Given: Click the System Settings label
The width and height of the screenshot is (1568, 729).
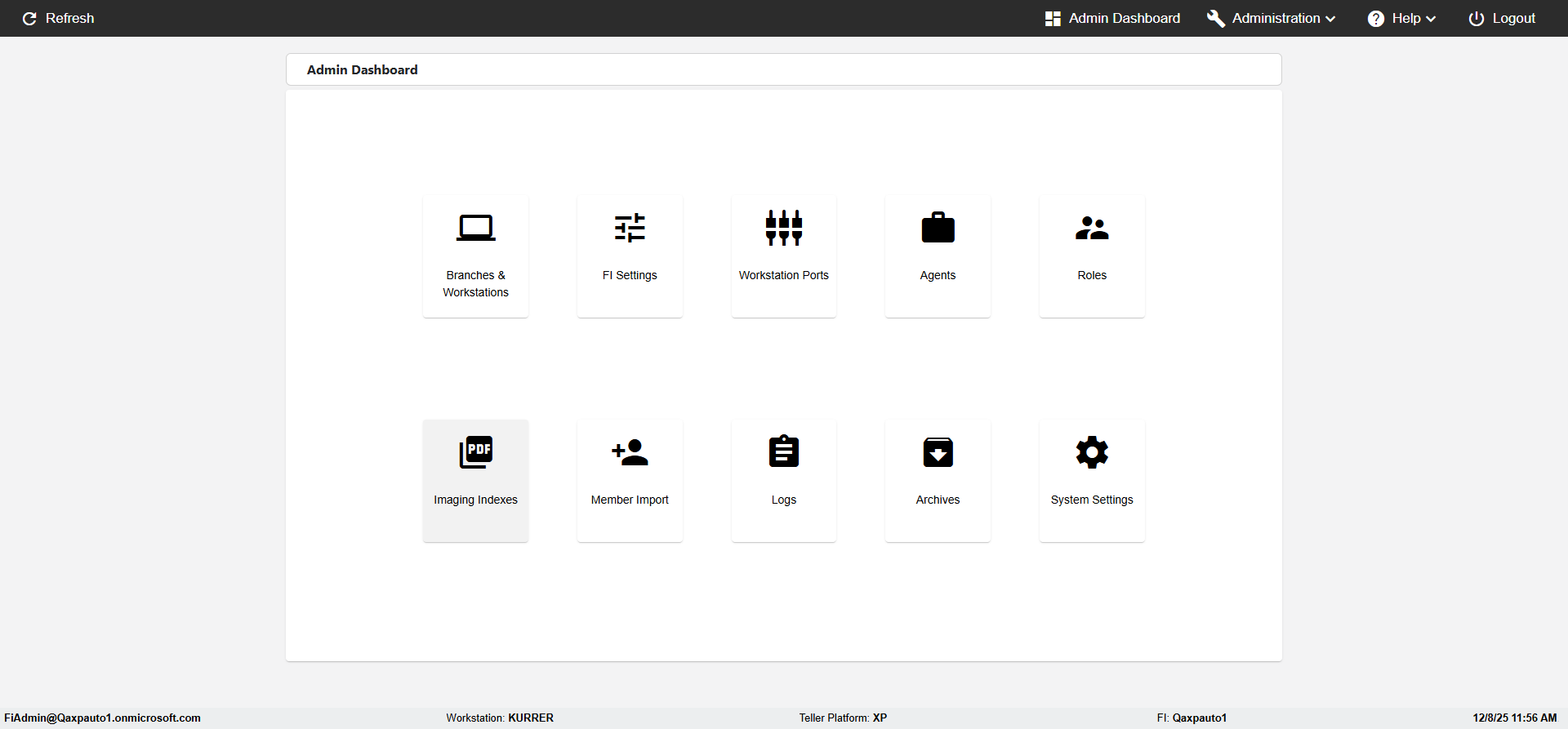Looking at the screenshot, I should 1092,500.
